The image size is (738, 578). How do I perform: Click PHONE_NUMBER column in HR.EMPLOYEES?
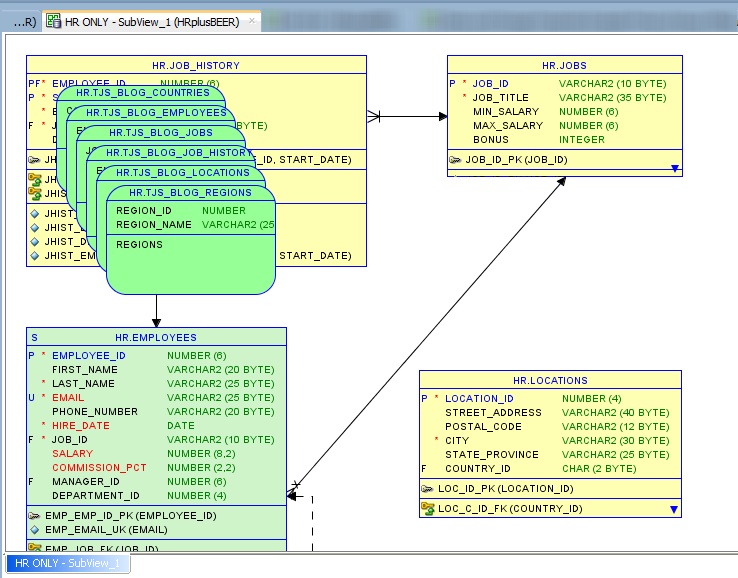(95, 411)
